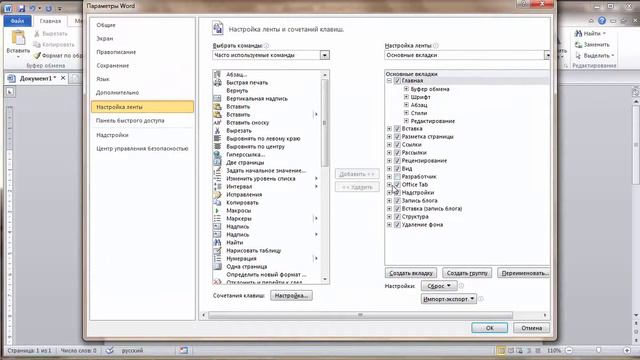
Task: Confirm with the ОК button
Action: point(490,328)
